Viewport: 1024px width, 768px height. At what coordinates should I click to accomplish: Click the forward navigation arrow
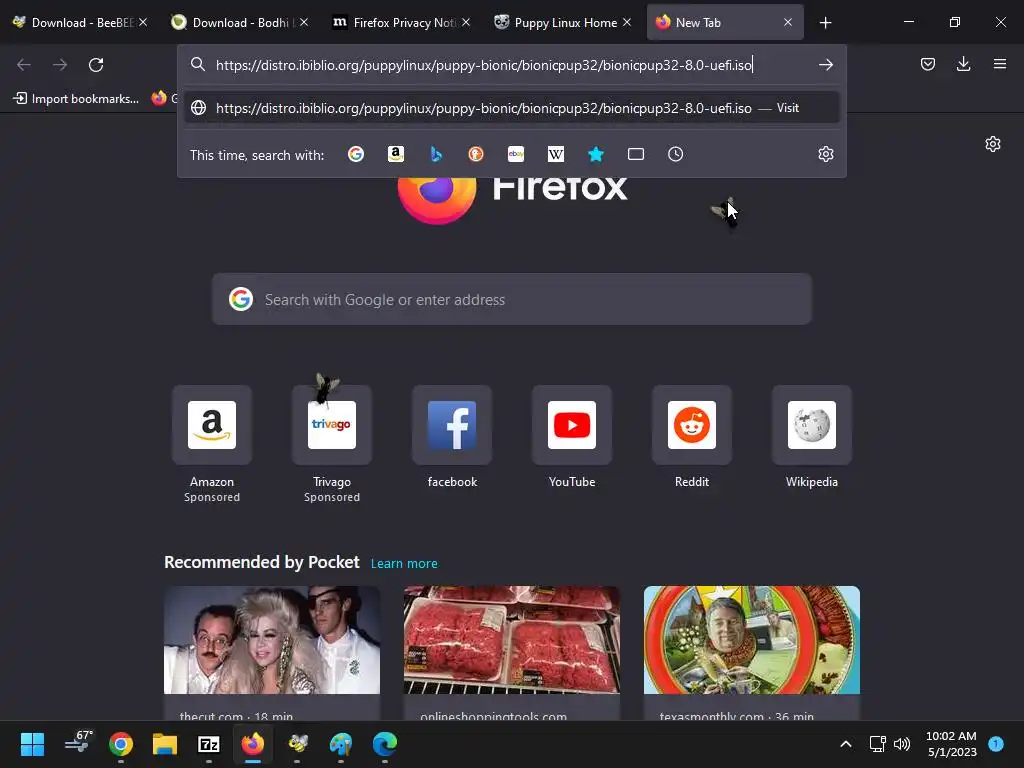(59, 65)
